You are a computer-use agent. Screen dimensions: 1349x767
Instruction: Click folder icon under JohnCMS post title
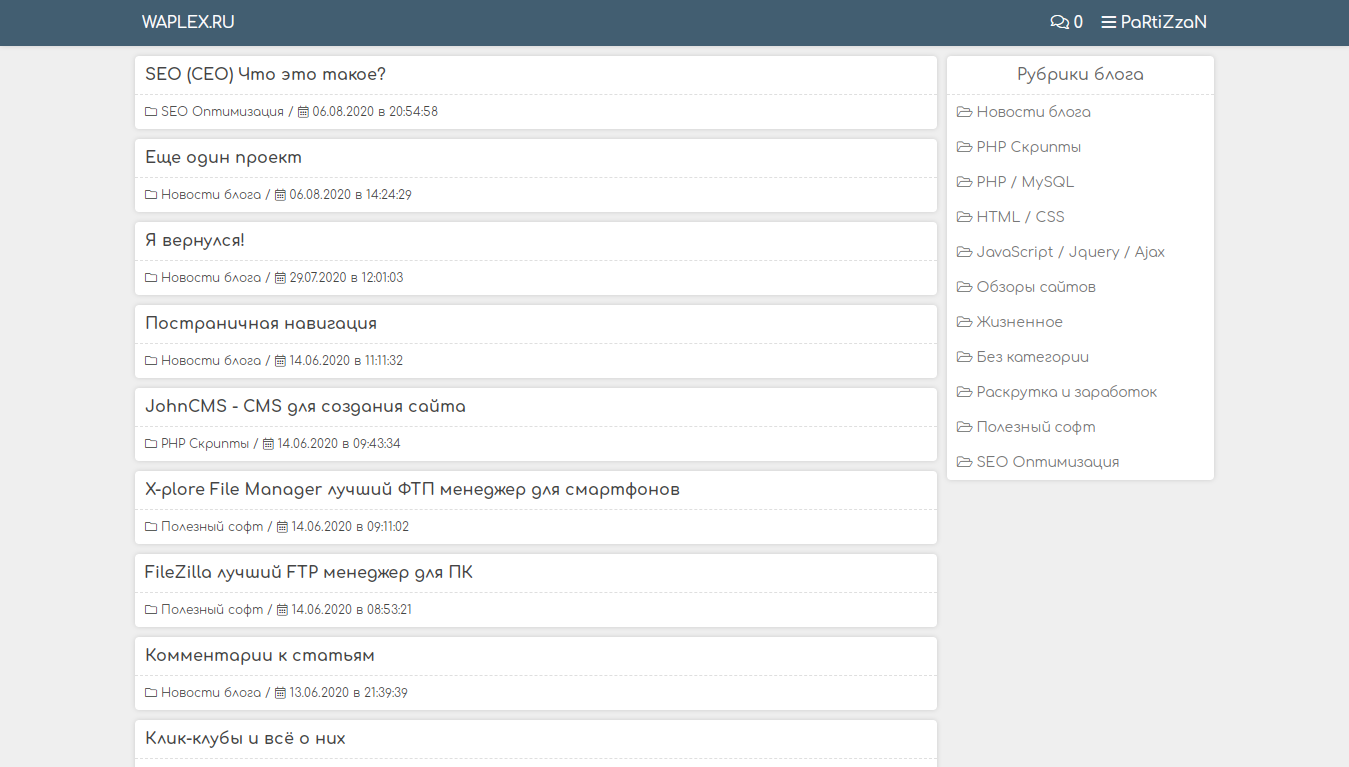(x=151, y=444)
